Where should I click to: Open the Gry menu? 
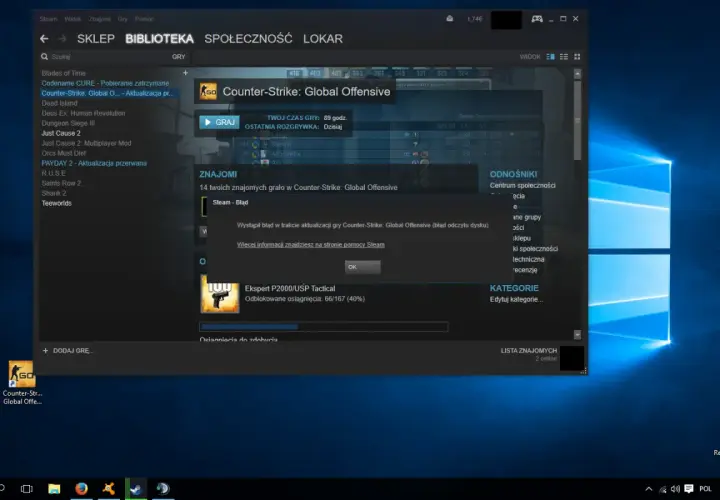pos(123,19)
